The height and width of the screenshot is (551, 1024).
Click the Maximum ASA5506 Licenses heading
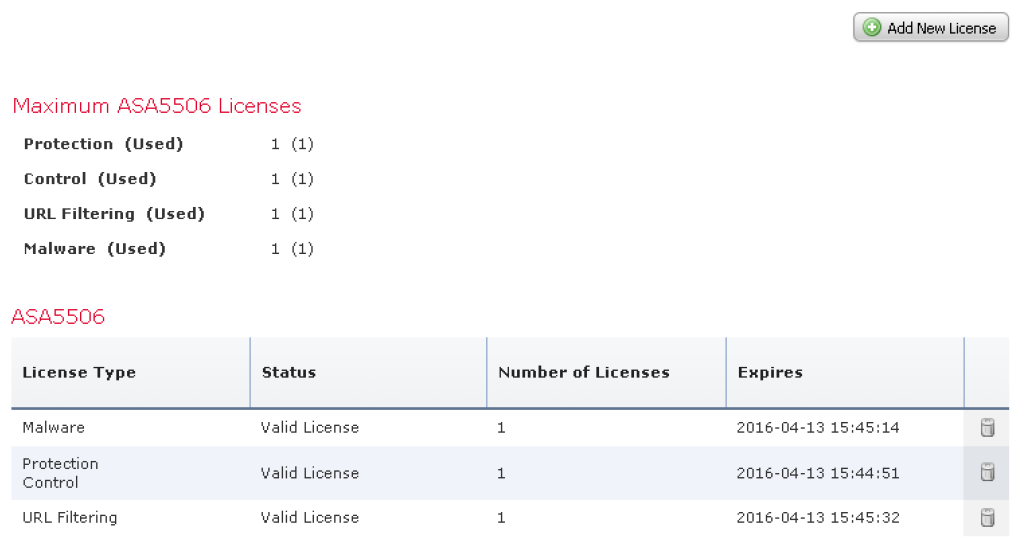coord(157,106)
